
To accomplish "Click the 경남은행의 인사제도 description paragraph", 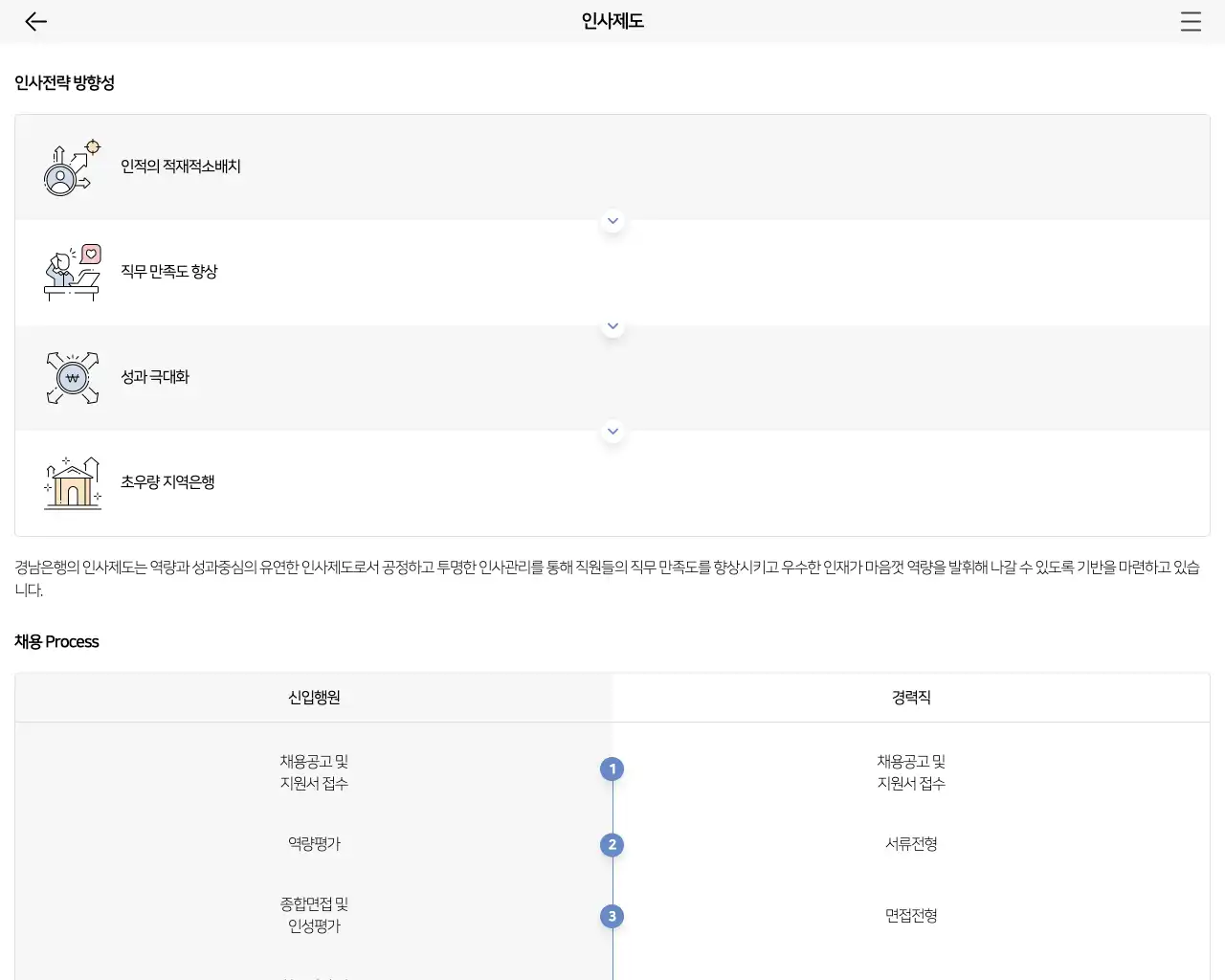I will coord(608,579).
